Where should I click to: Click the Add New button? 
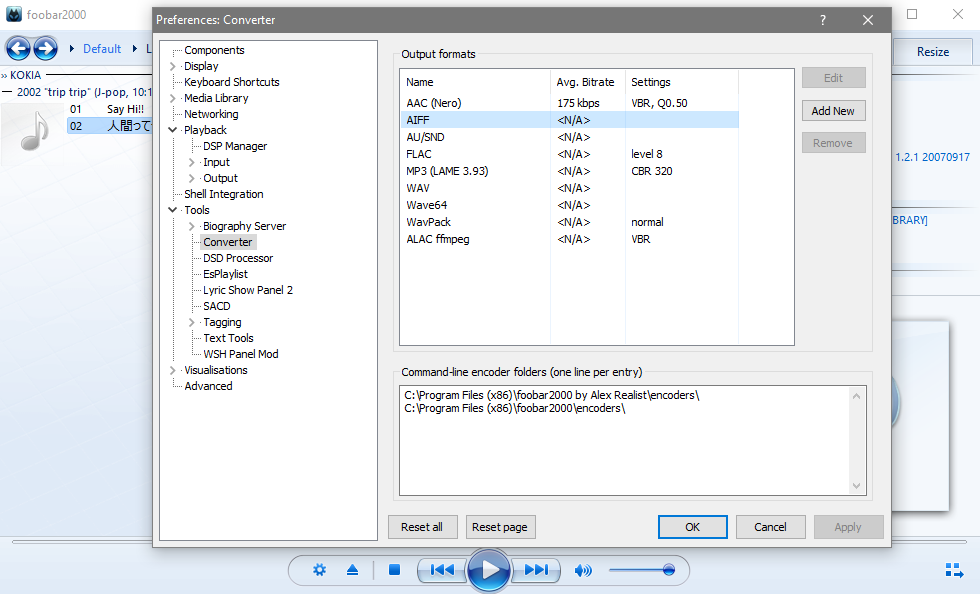[833, 111]
